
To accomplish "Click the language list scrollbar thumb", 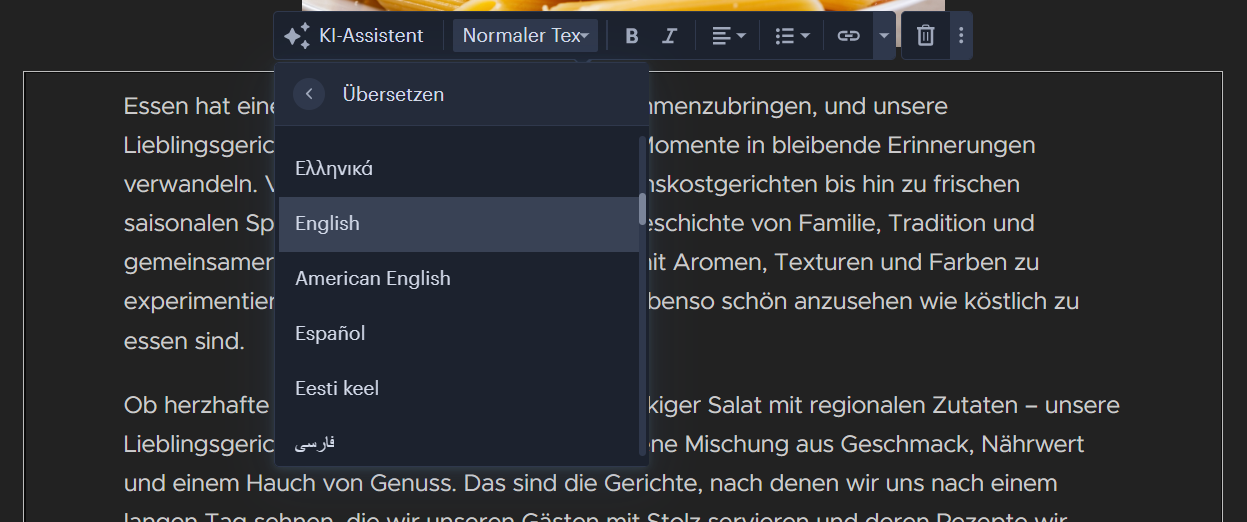I will 642,209.
